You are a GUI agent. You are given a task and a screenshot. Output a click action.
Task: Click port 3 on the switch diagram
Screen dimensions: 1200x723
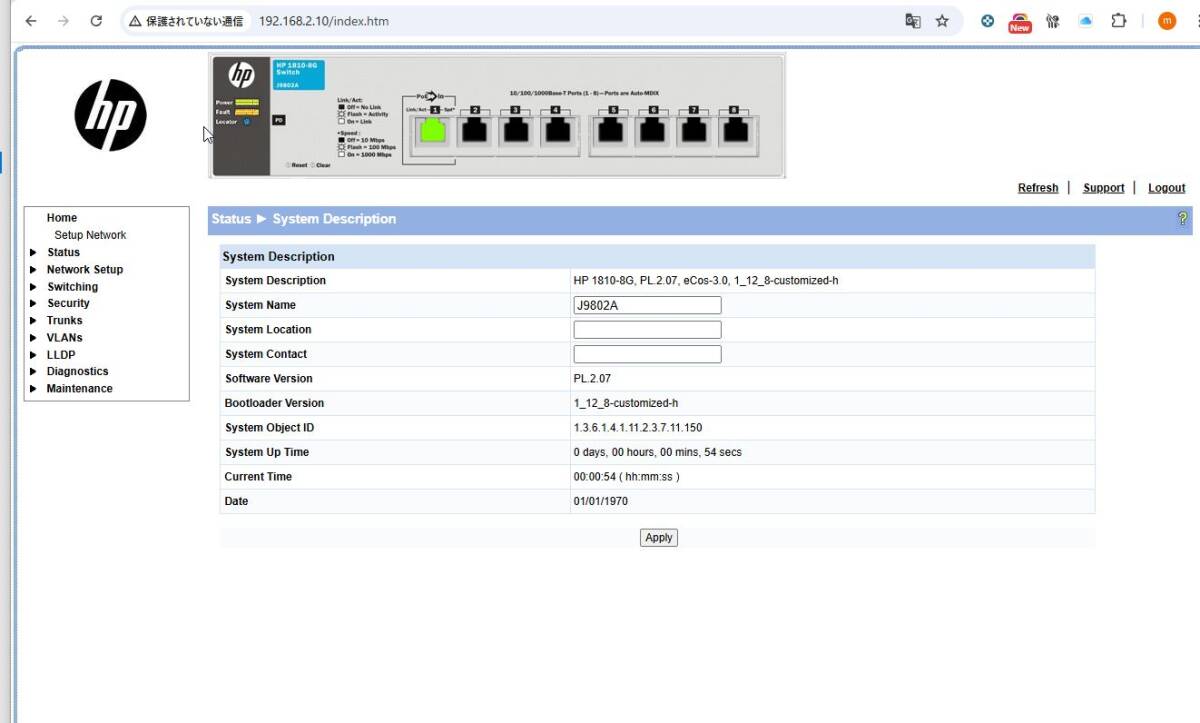515,131
